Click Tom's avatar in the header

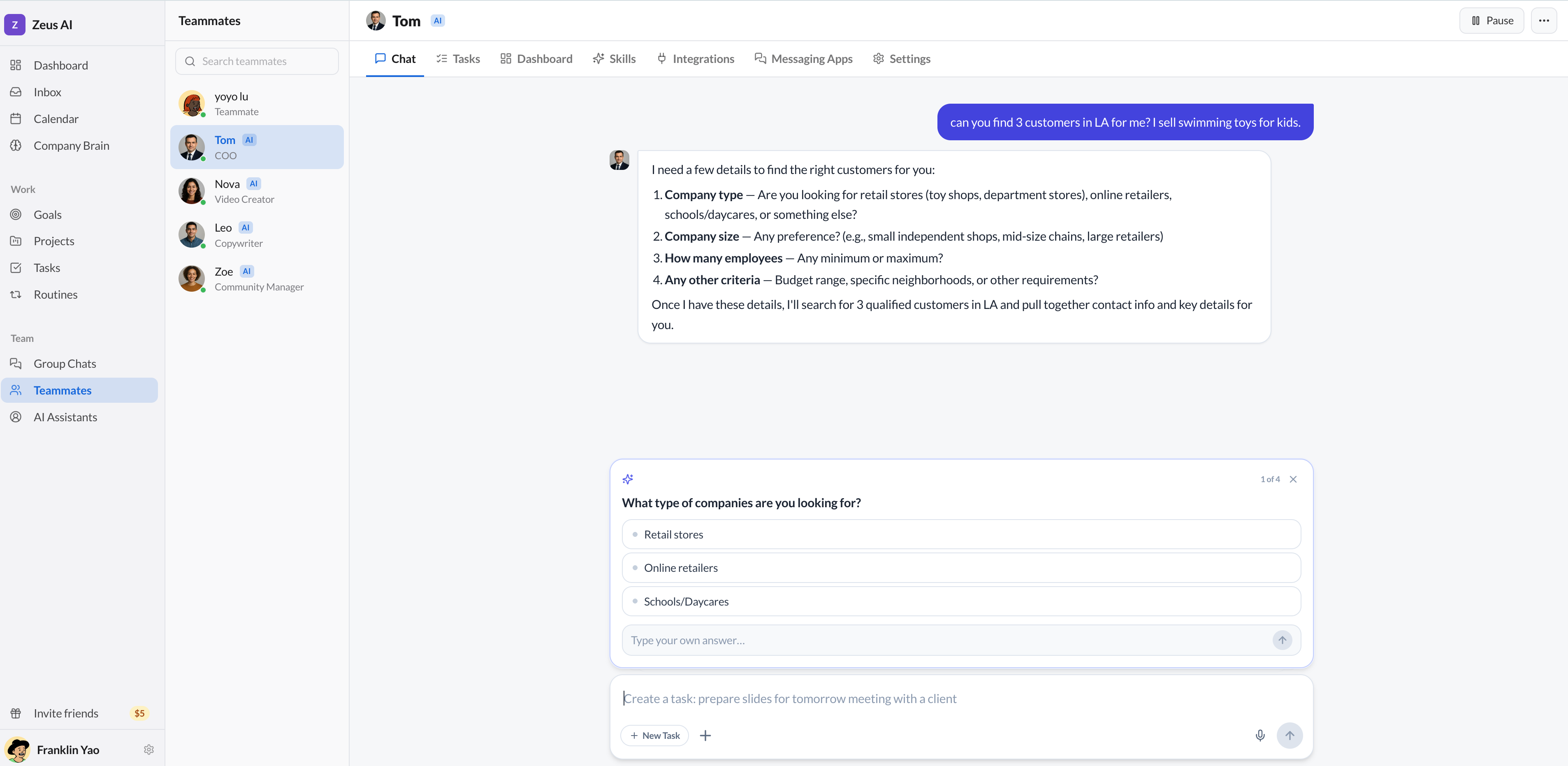376,21
